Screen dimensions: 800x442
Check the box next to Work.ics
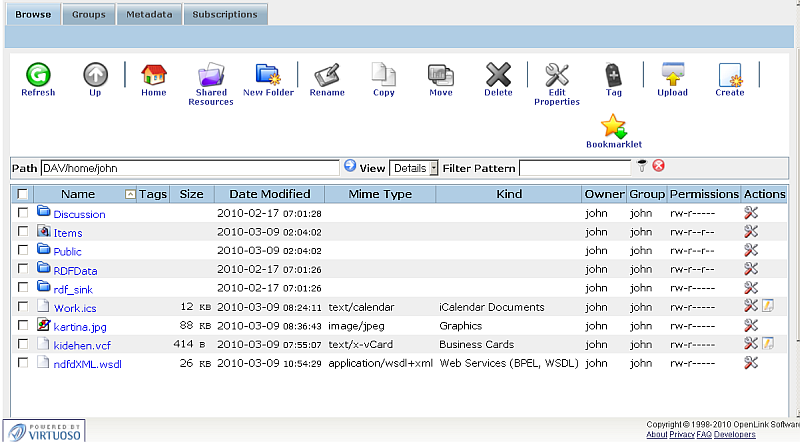[23, 306]
